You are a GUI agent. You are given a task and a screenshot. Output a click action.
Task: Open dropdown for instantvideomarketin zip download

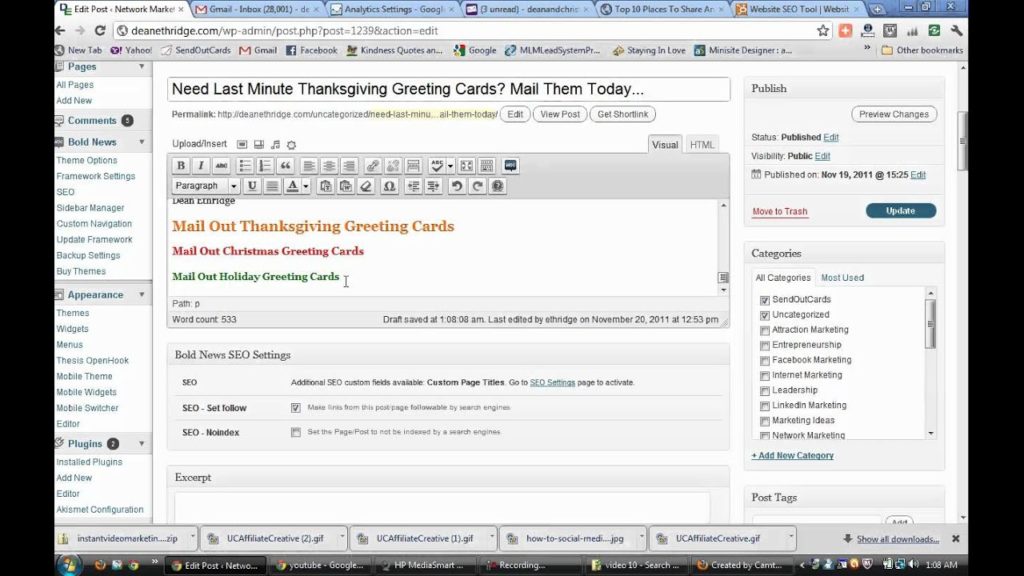192,538
